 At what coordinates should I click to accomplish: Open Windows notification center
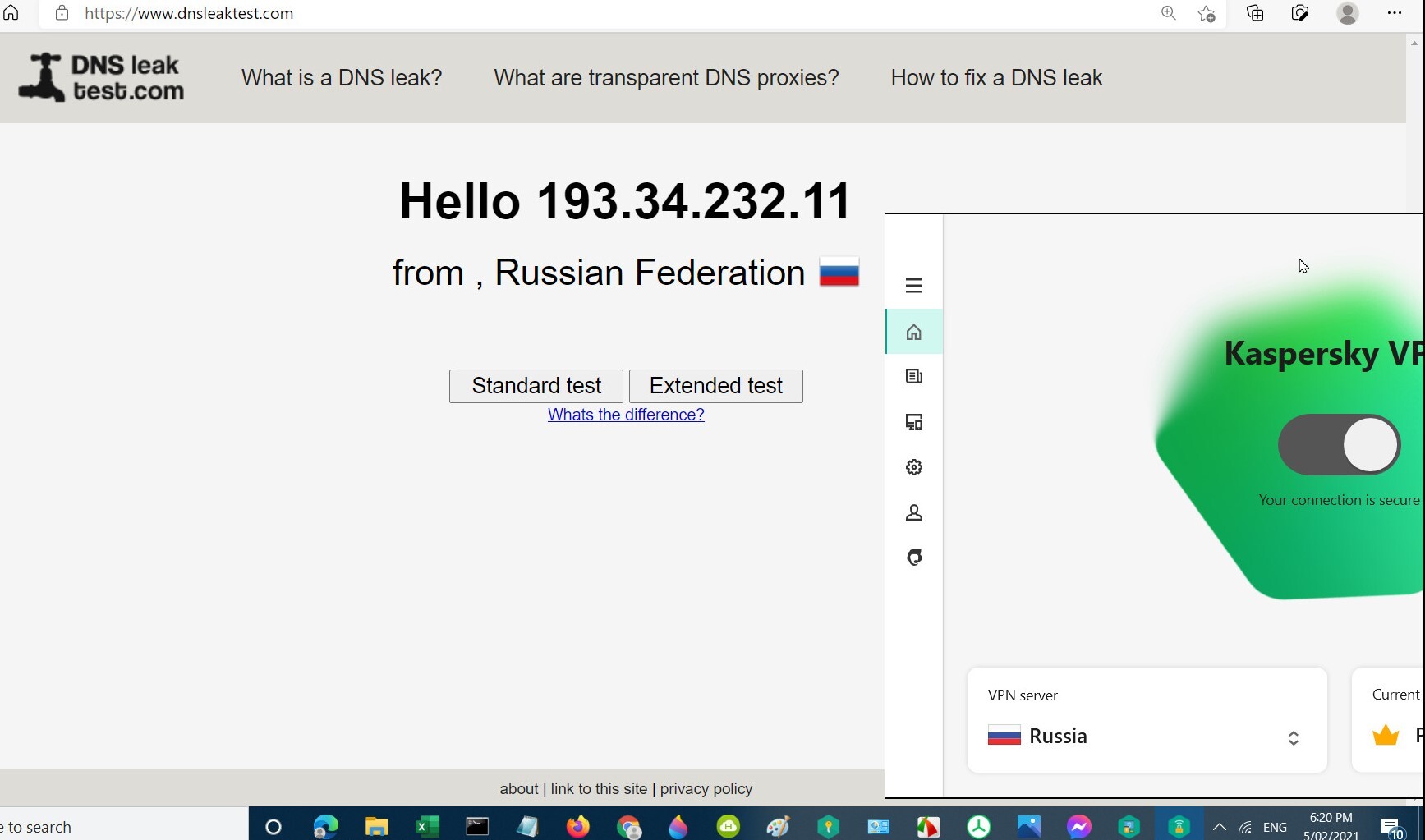tap(1391, 827)
